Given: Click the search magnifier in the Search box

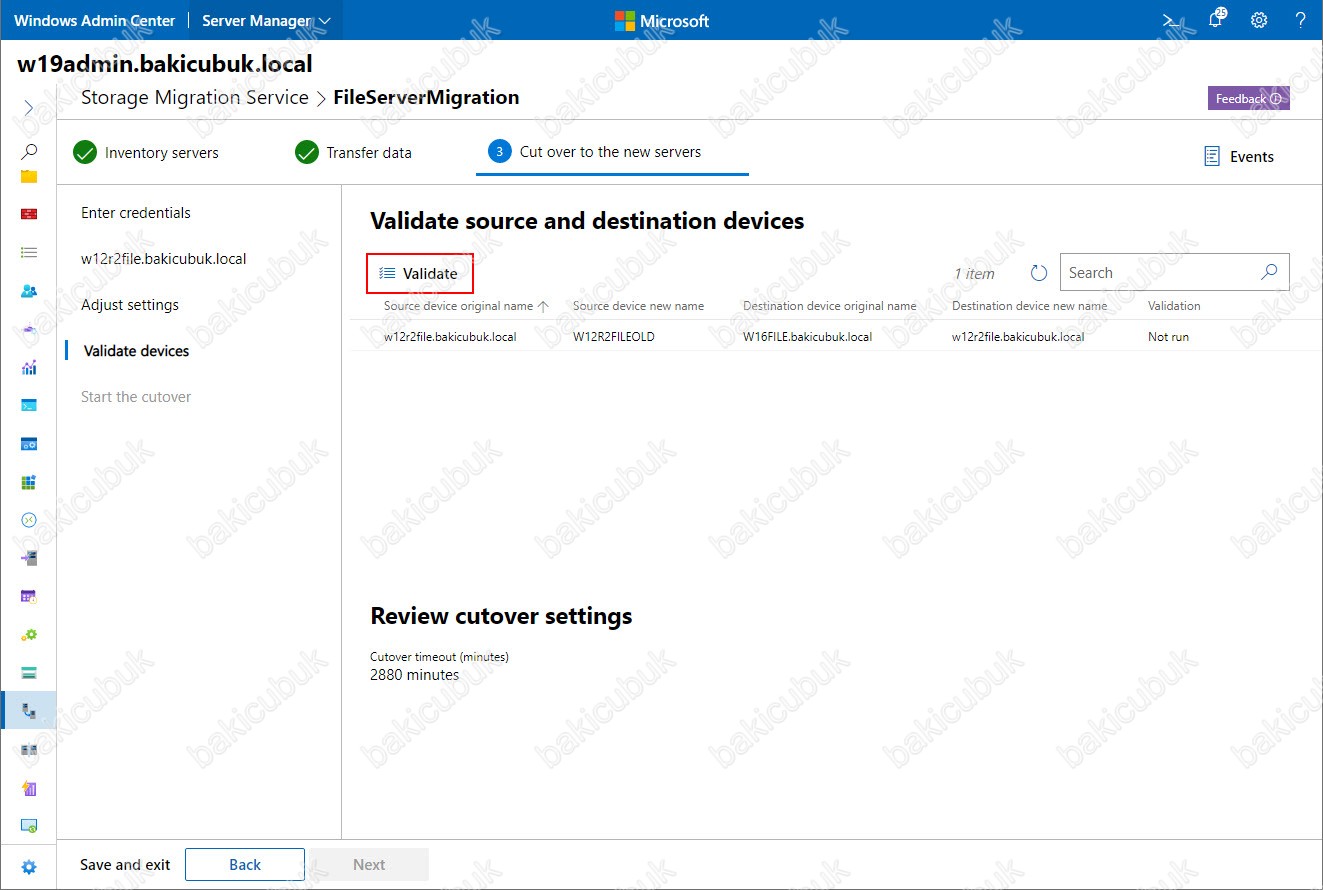Looking at the screenshot, I should click(x=1269, y=272).
